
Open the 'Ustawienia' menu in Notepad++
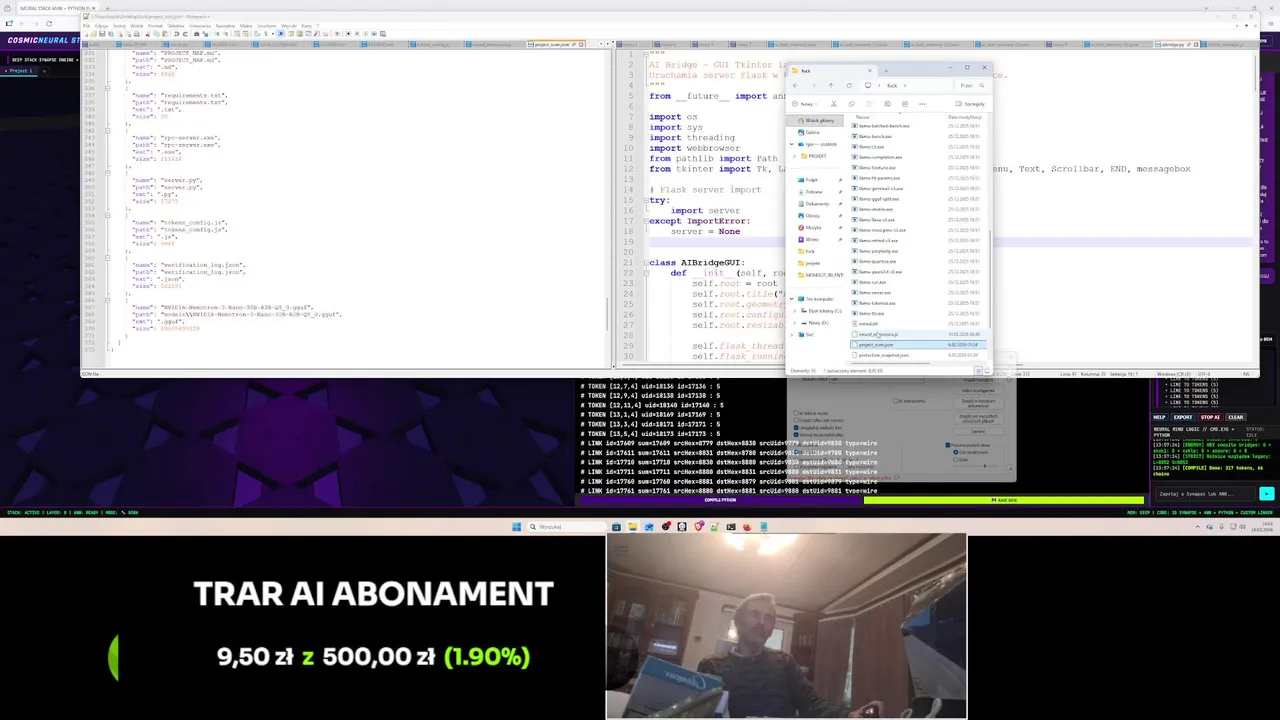pos(200,25)
